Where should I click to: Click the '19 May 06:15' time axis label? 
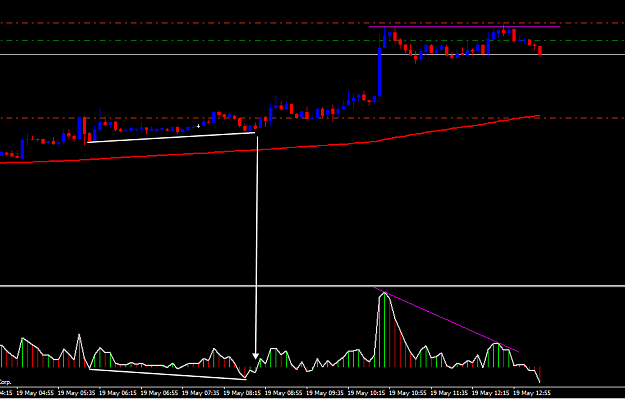pyautogui.click(x=117, y=393)
